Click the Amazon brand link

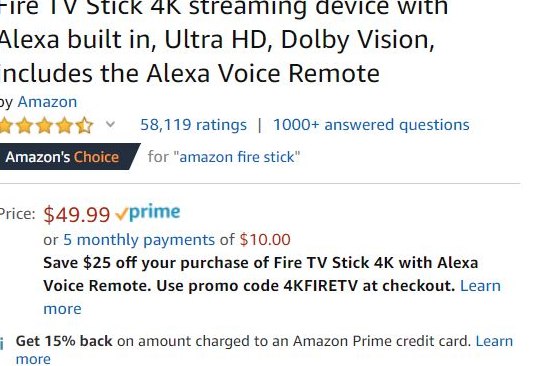pos(47,102)
